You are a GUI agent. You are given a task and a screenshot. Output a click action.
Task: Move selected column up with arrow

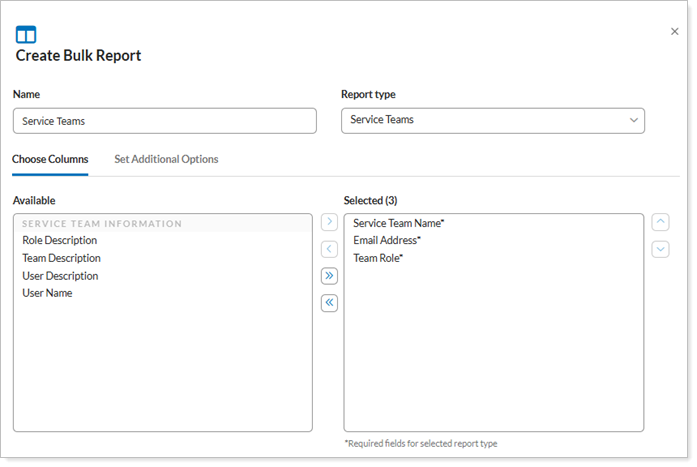(x=660, y=222)
